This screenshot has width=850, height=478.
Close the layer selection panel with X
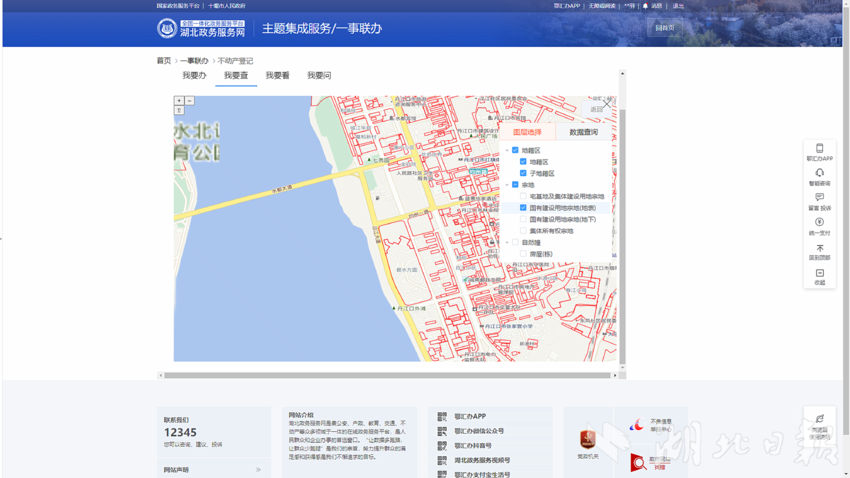pyautogui.click(x=606, y=103)
